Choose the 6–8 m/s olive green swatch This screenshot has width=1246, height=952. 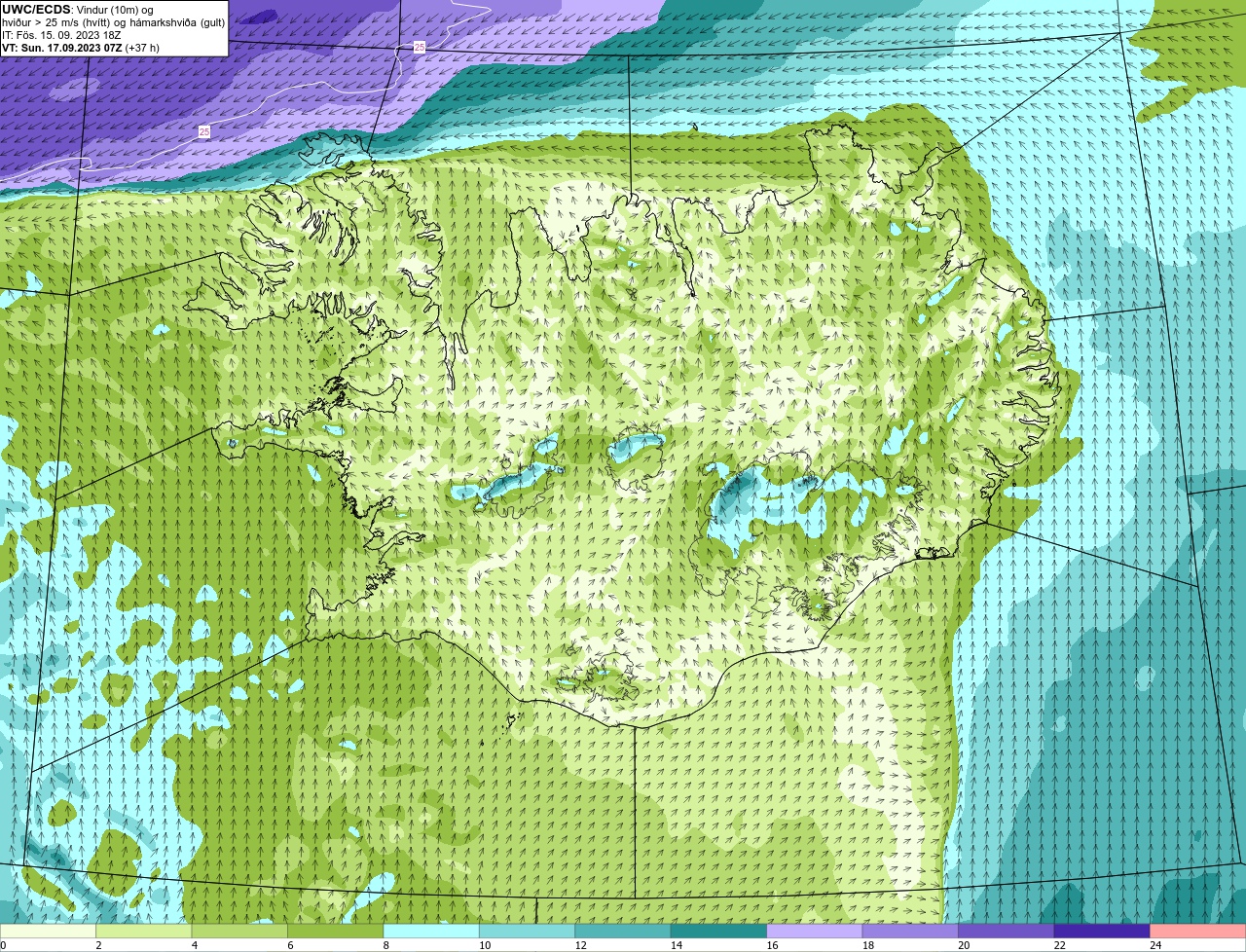coord(336,932)
